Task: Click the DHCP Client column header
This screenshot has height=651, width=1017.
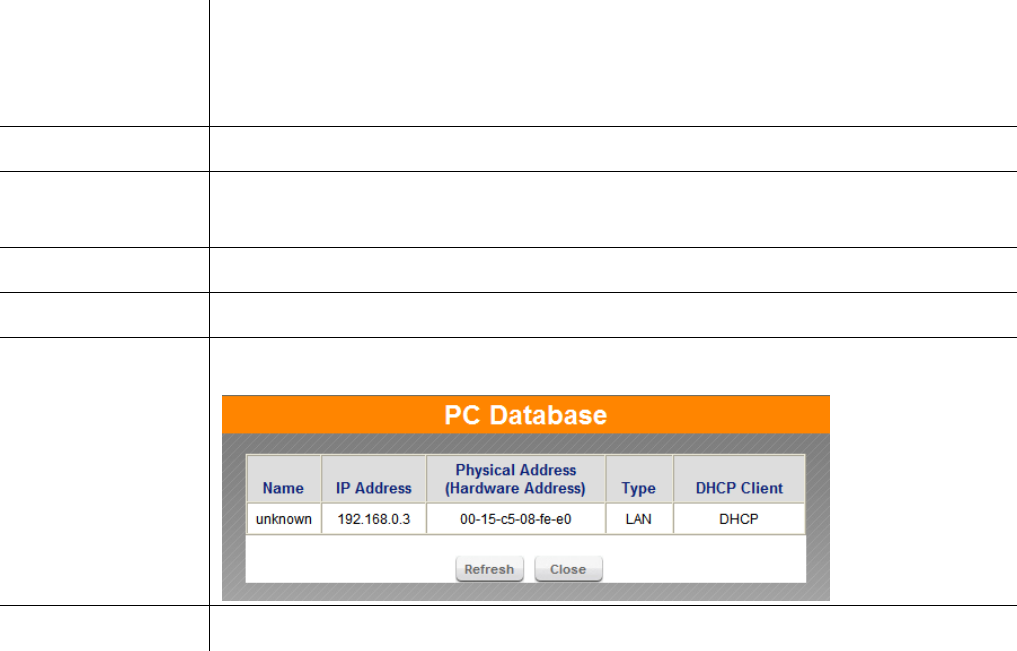Action: point(739,479)
